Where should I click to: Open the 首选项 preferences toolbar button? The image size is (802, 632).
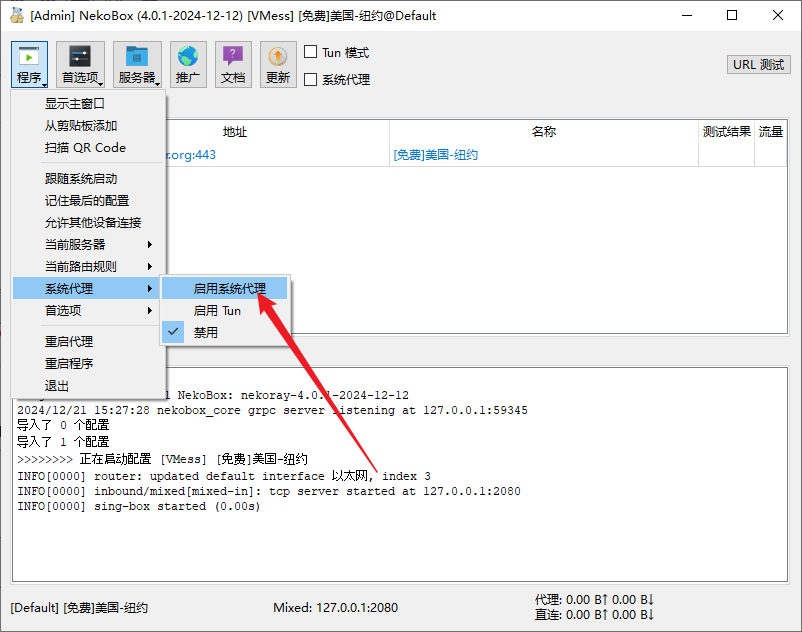point(80,64)
